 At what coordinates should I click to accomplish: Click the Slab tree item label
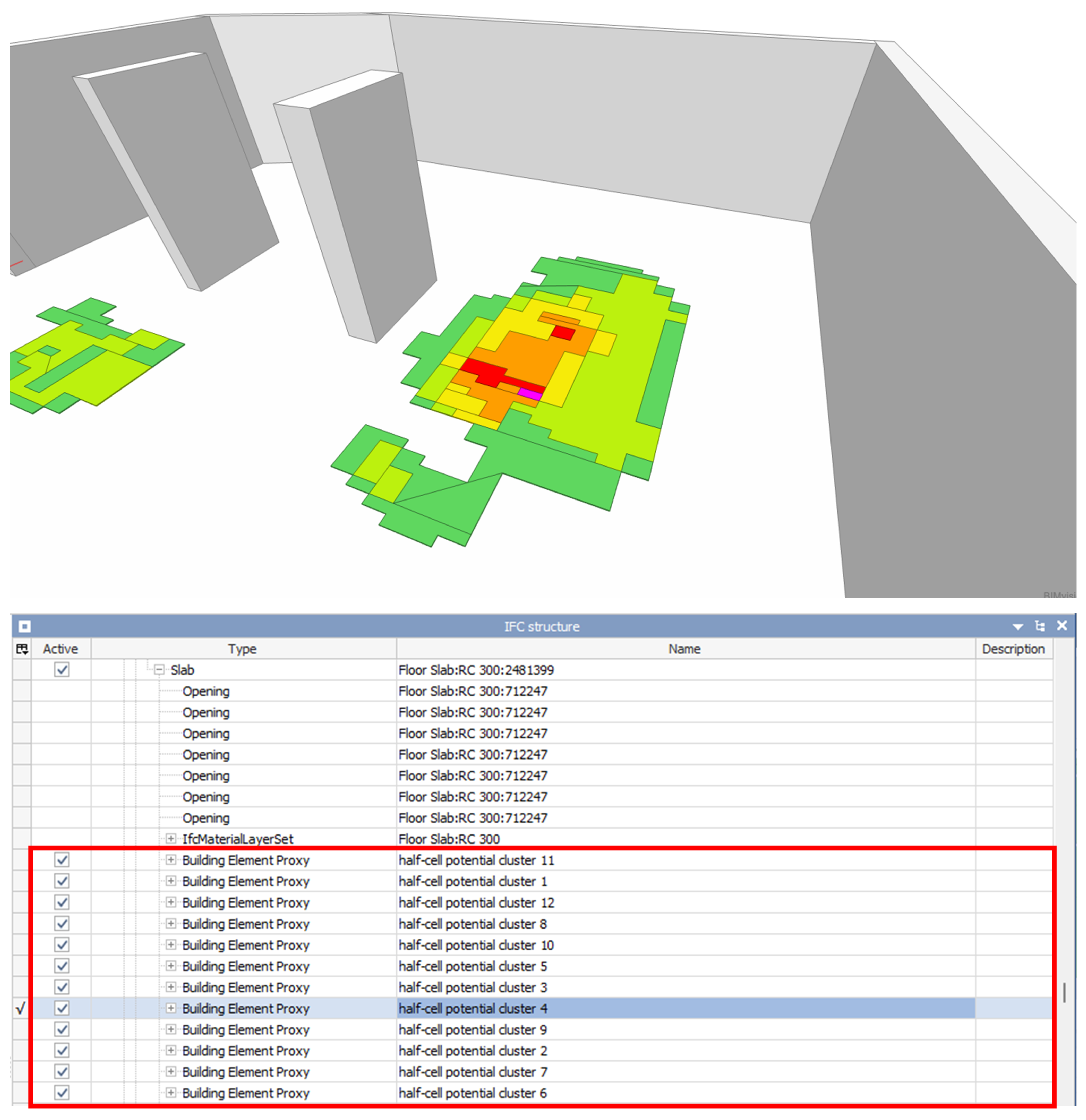pos(182,670)
